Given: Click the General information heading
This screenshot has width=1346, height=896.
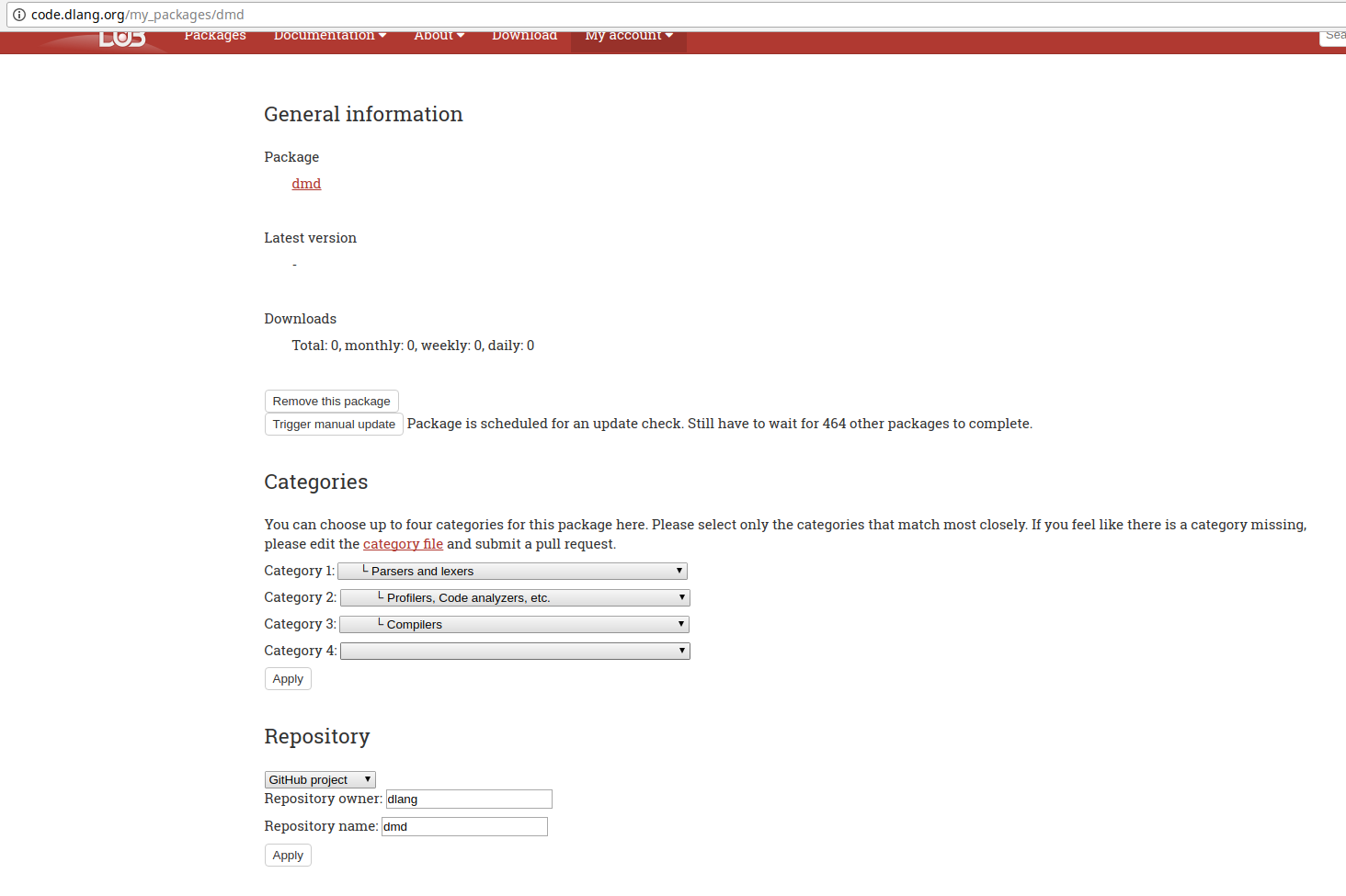Looking at the screenshot, I should coord(363,114).
